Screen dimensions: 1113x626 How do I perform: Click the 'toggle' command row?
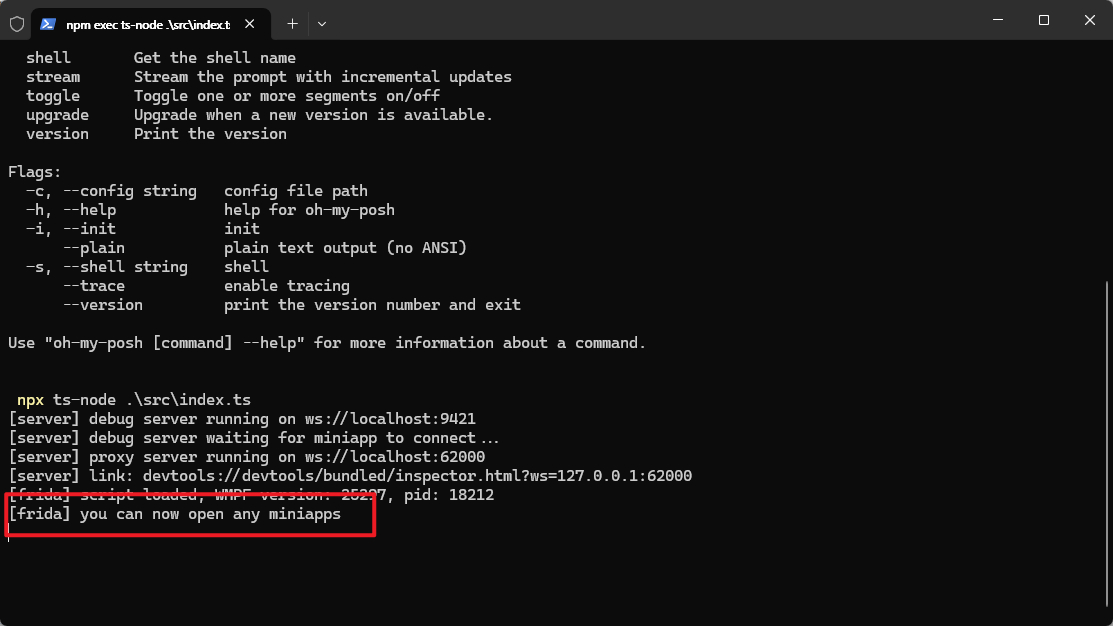click(x=233, y=96)
